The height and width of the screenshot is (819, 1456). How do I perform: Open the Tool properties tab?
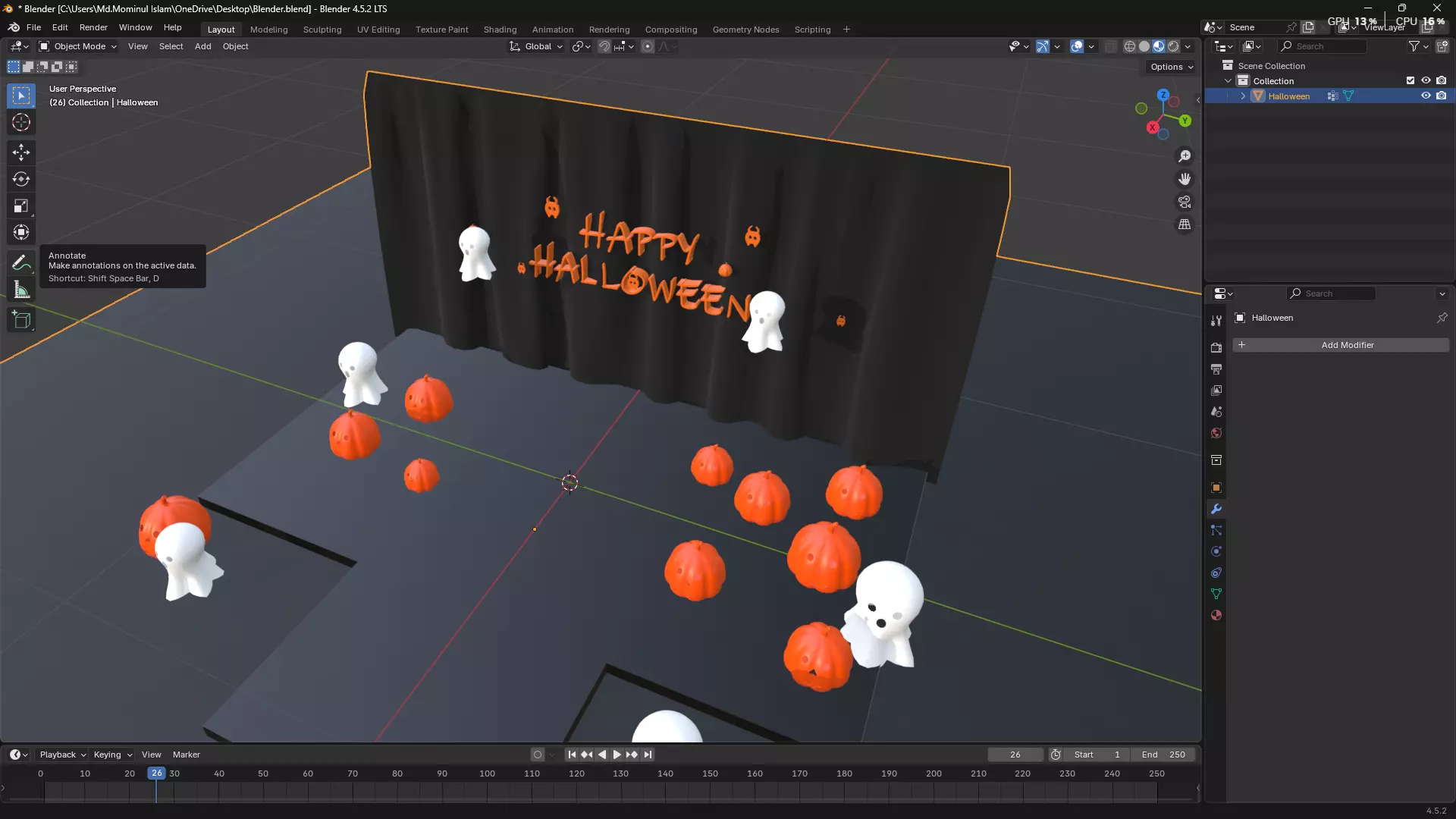click(x=1216, y=321)
